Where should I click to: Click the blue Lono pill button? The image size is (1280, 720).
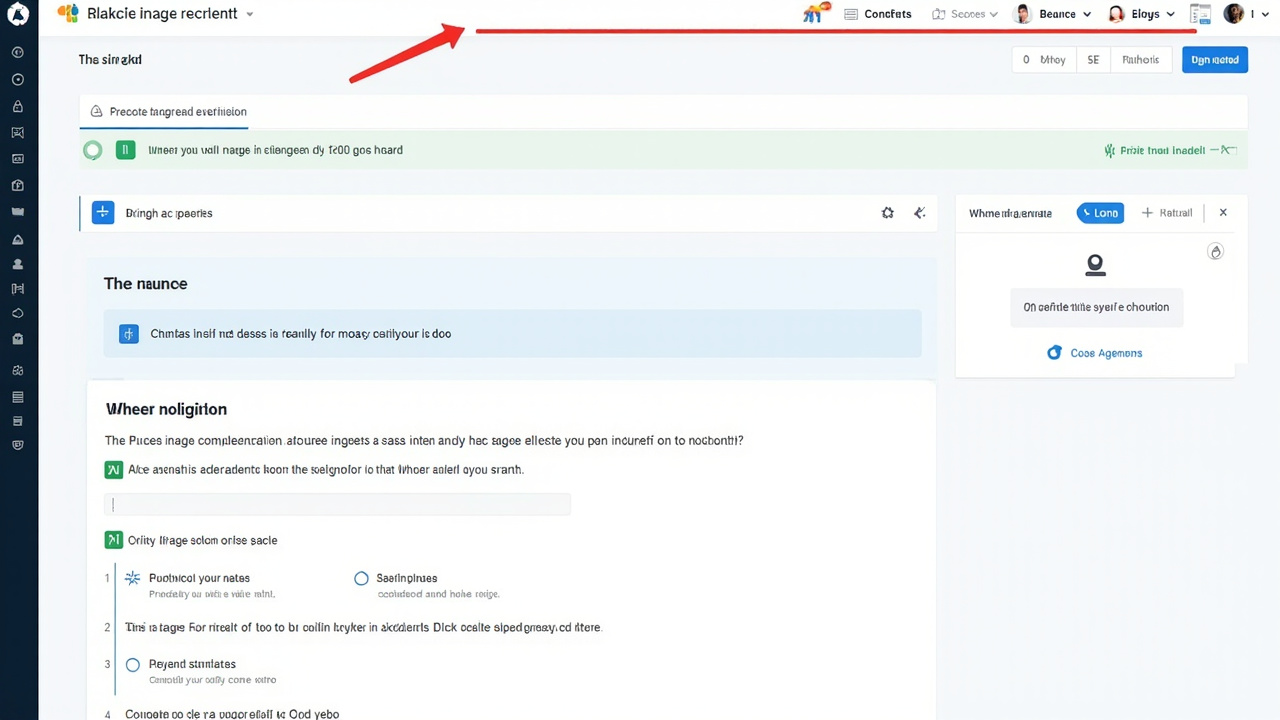coord(1100,213)
